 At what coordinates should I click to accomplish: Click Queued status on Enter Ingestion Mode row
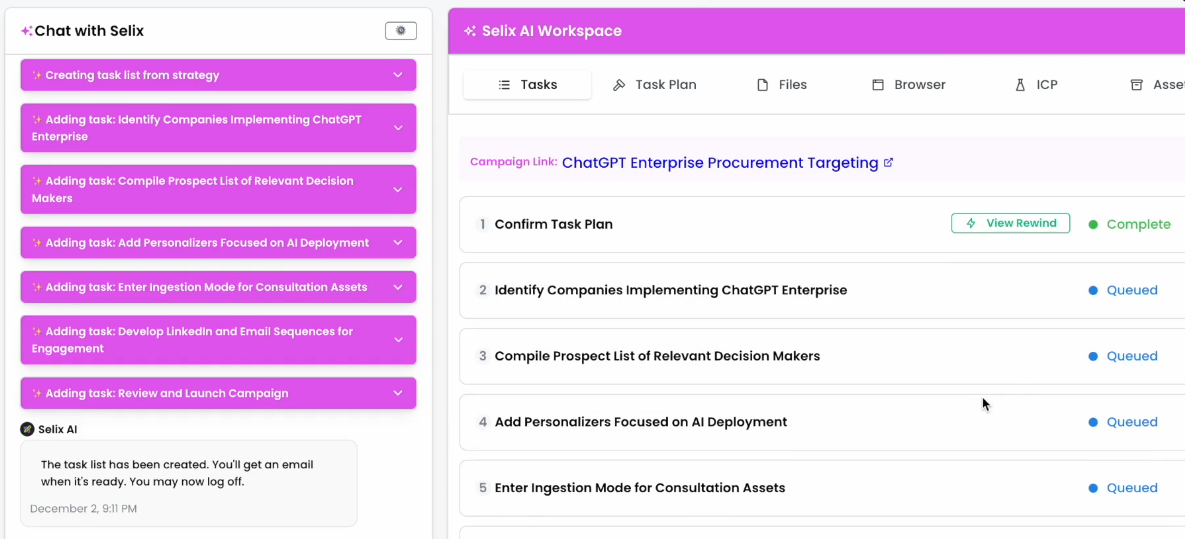tap(1132, 488)
